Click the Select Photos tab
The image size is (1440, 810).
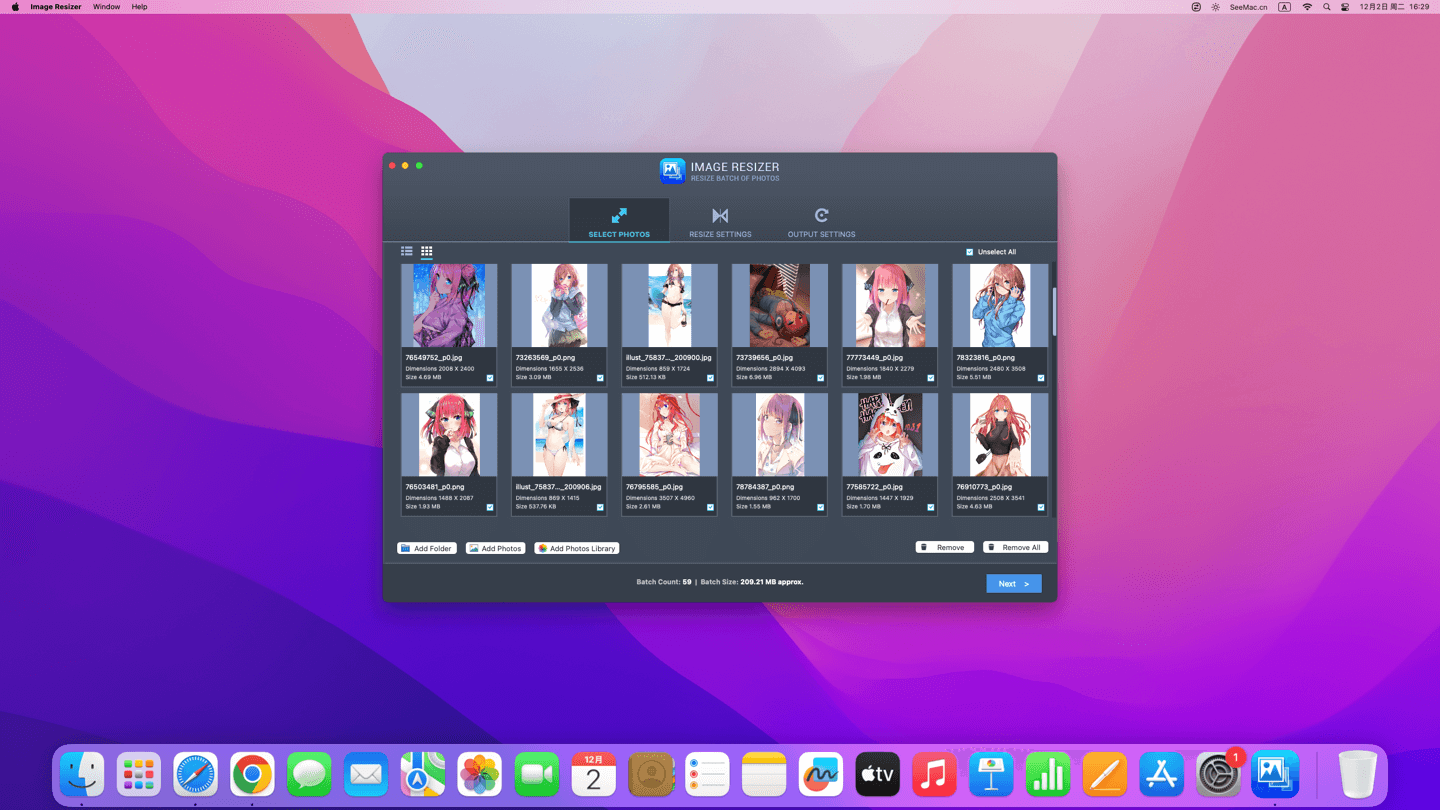(619, 222)
